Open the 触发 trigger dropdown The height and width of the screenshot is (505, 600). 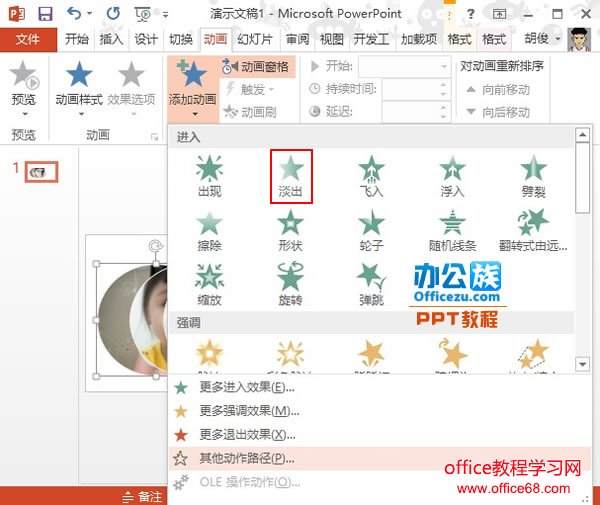(251, 90)
